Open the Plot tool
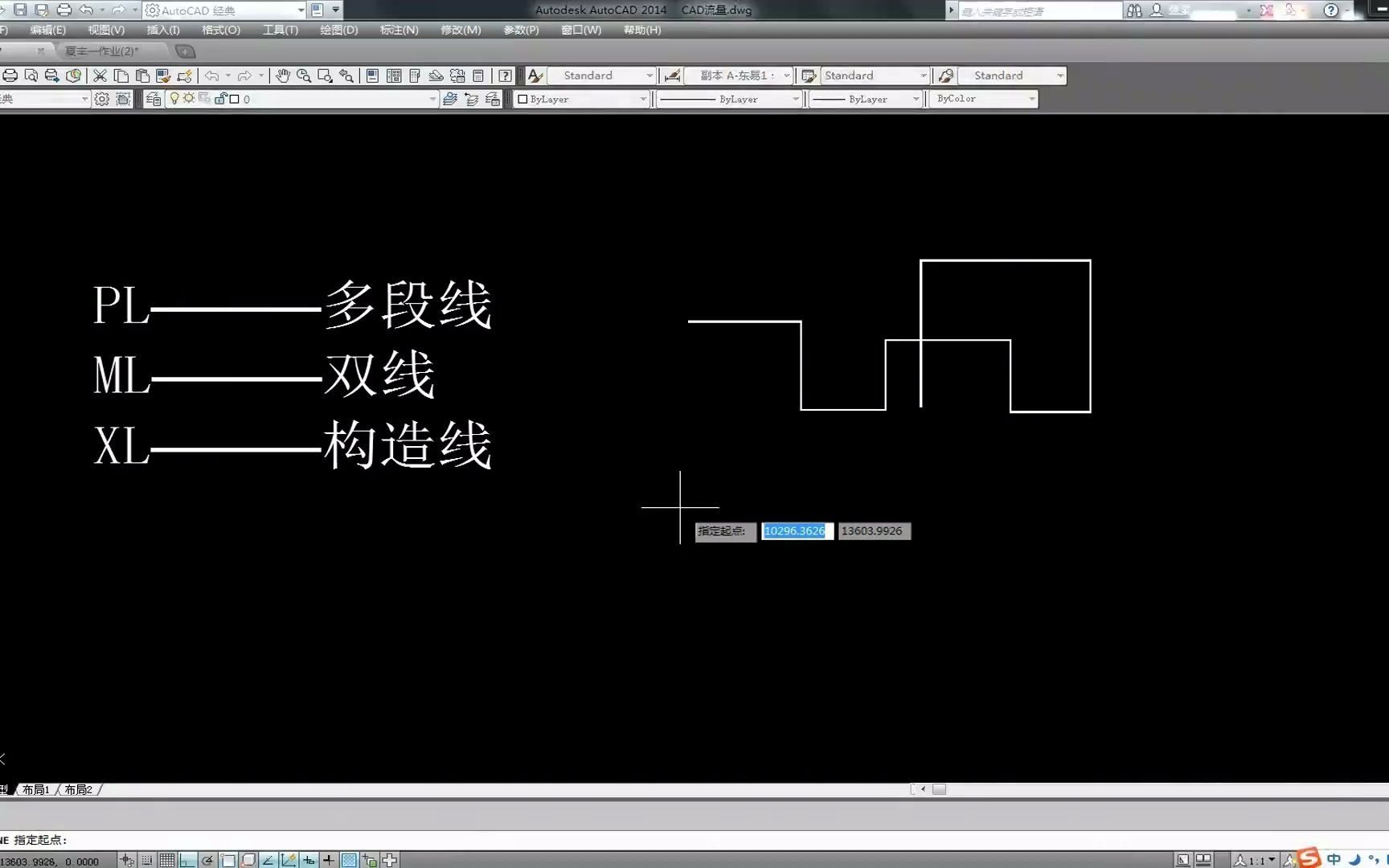Viewport: 1389px width, 868px height. [10, 75]
